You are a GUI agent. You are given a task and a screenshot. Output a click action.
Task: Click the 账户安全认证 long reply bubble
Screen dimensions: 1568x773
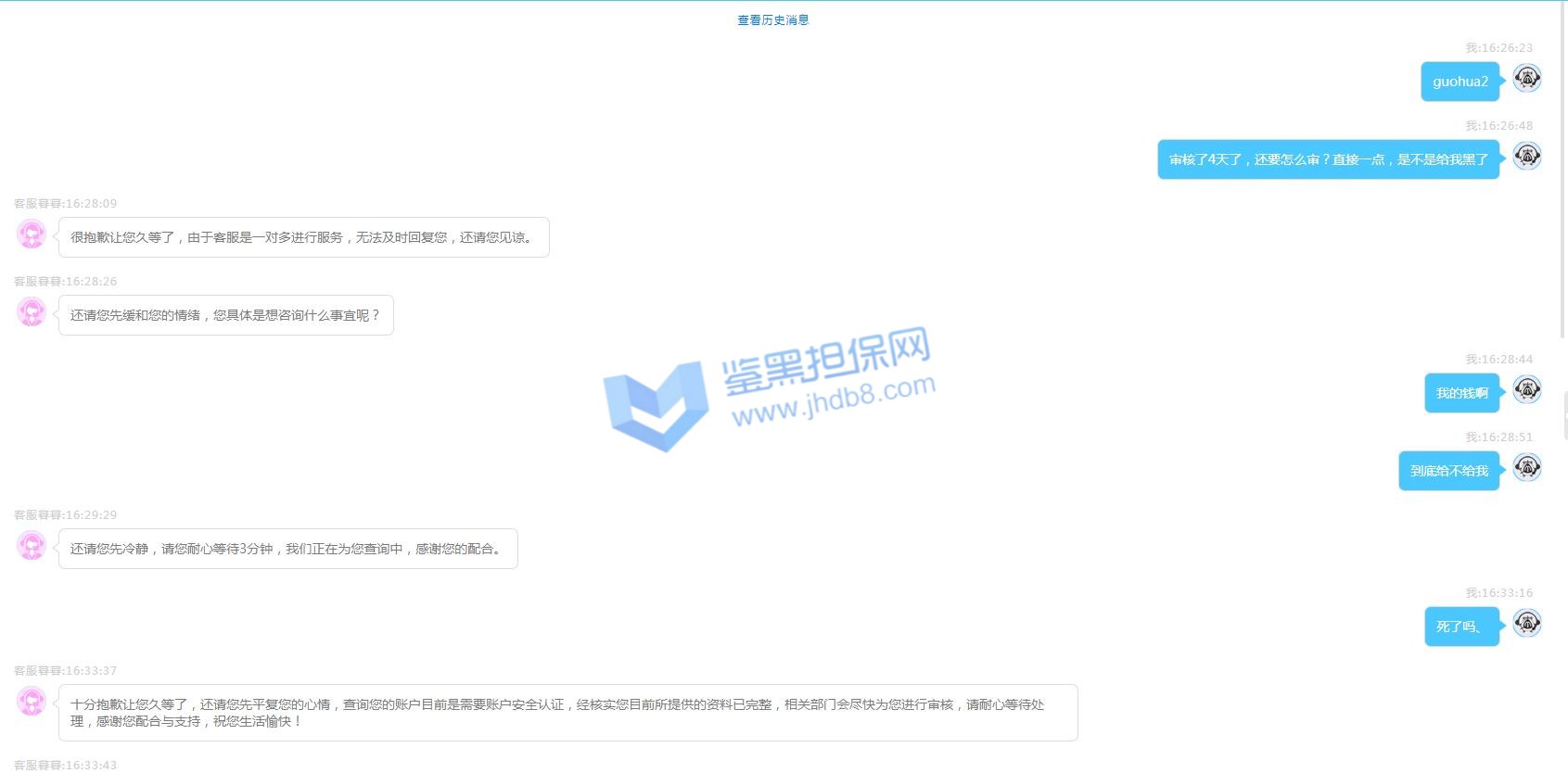[567, 713]
